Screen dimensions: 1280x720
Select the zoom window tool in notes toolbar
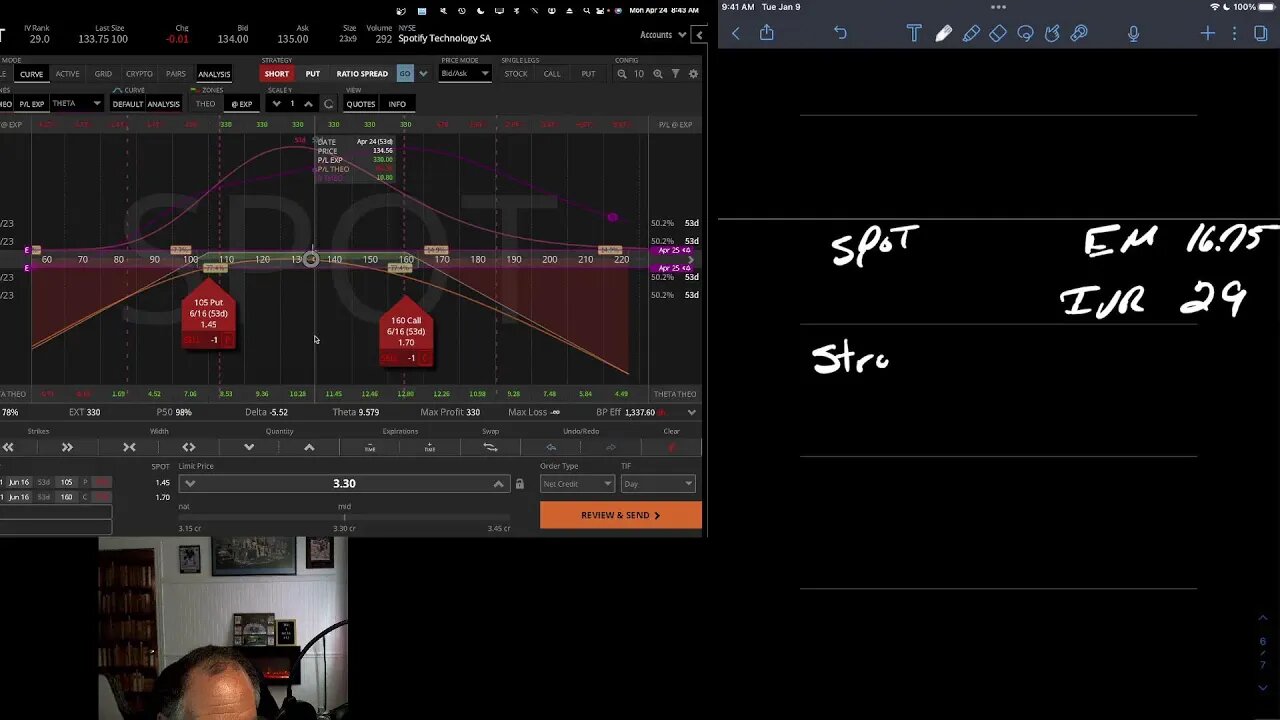pos(1079,33)
